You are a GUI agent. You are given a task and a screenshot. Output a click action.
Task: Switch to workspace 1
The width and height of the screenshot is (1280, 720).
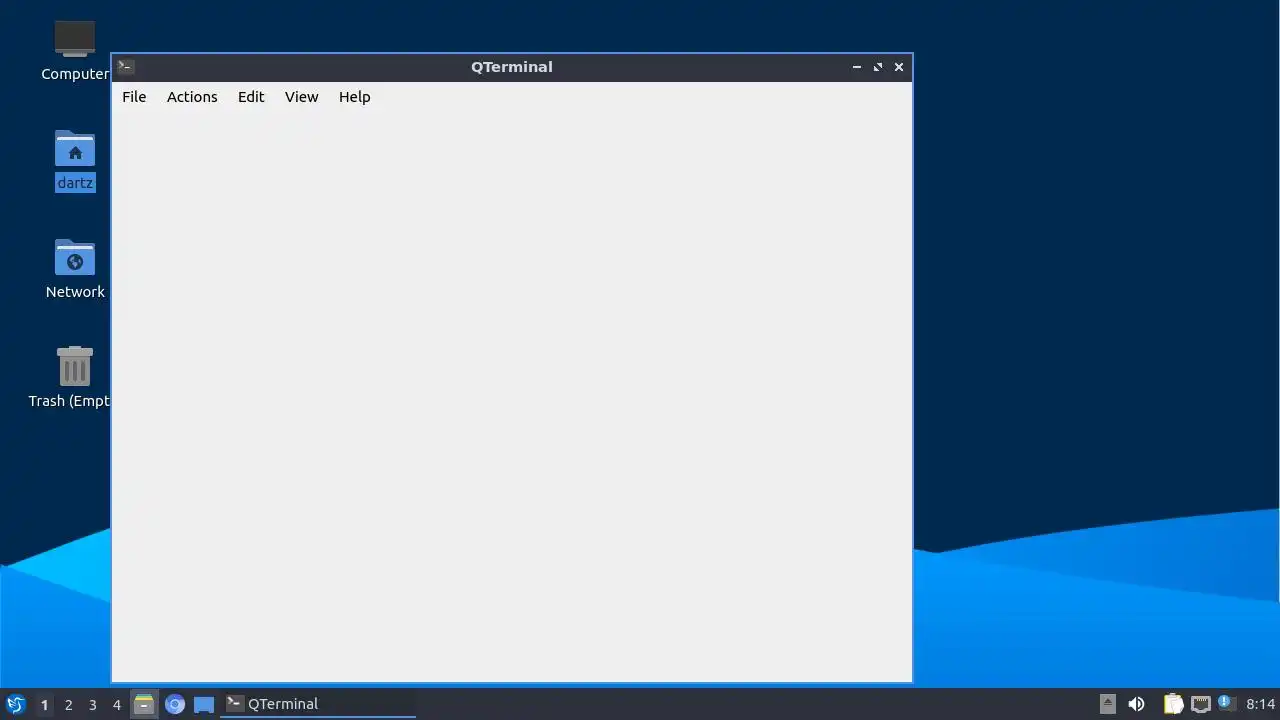pos(44,705)
